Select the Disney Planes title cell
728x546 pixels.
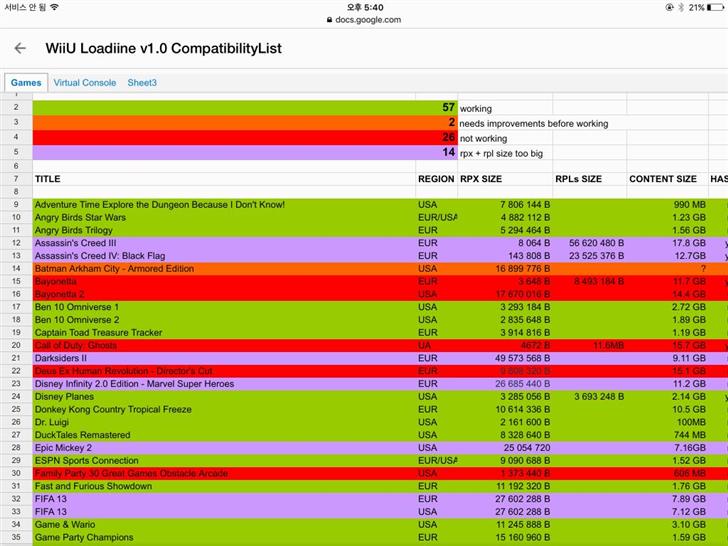[224, 396]
